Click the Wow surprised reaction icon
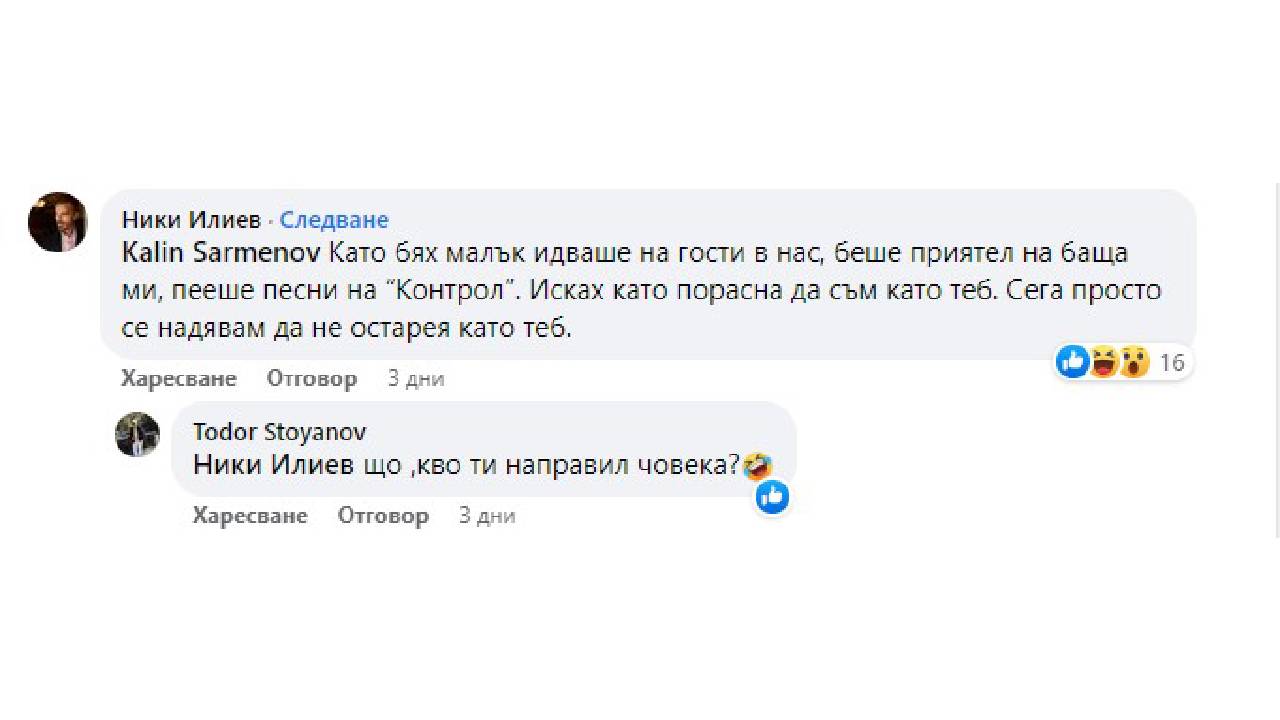Screen dimensions: 1280x720 [1133, 362]
